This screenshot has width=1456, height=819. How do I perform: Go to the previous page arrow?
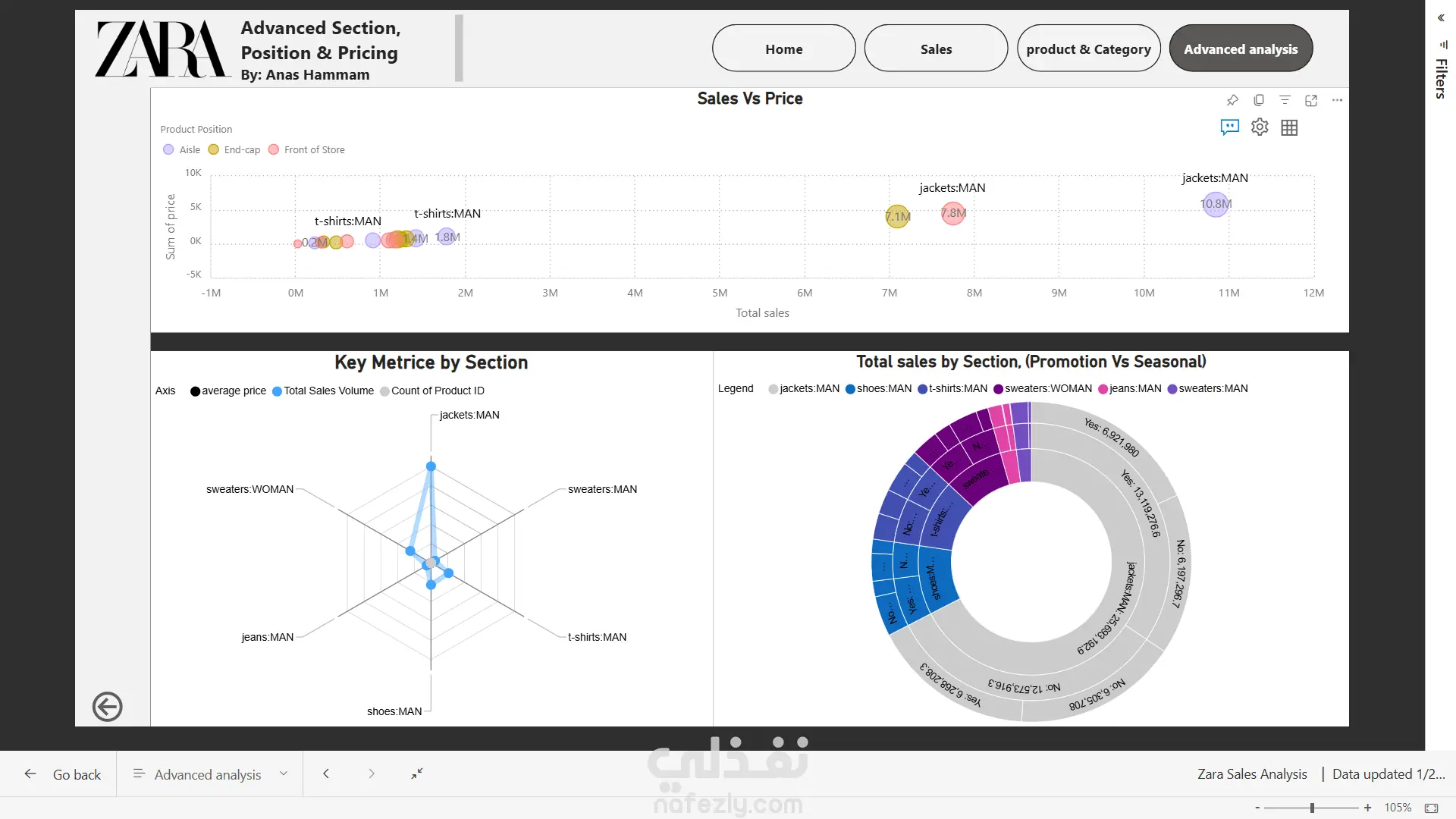tap(326, 774)
